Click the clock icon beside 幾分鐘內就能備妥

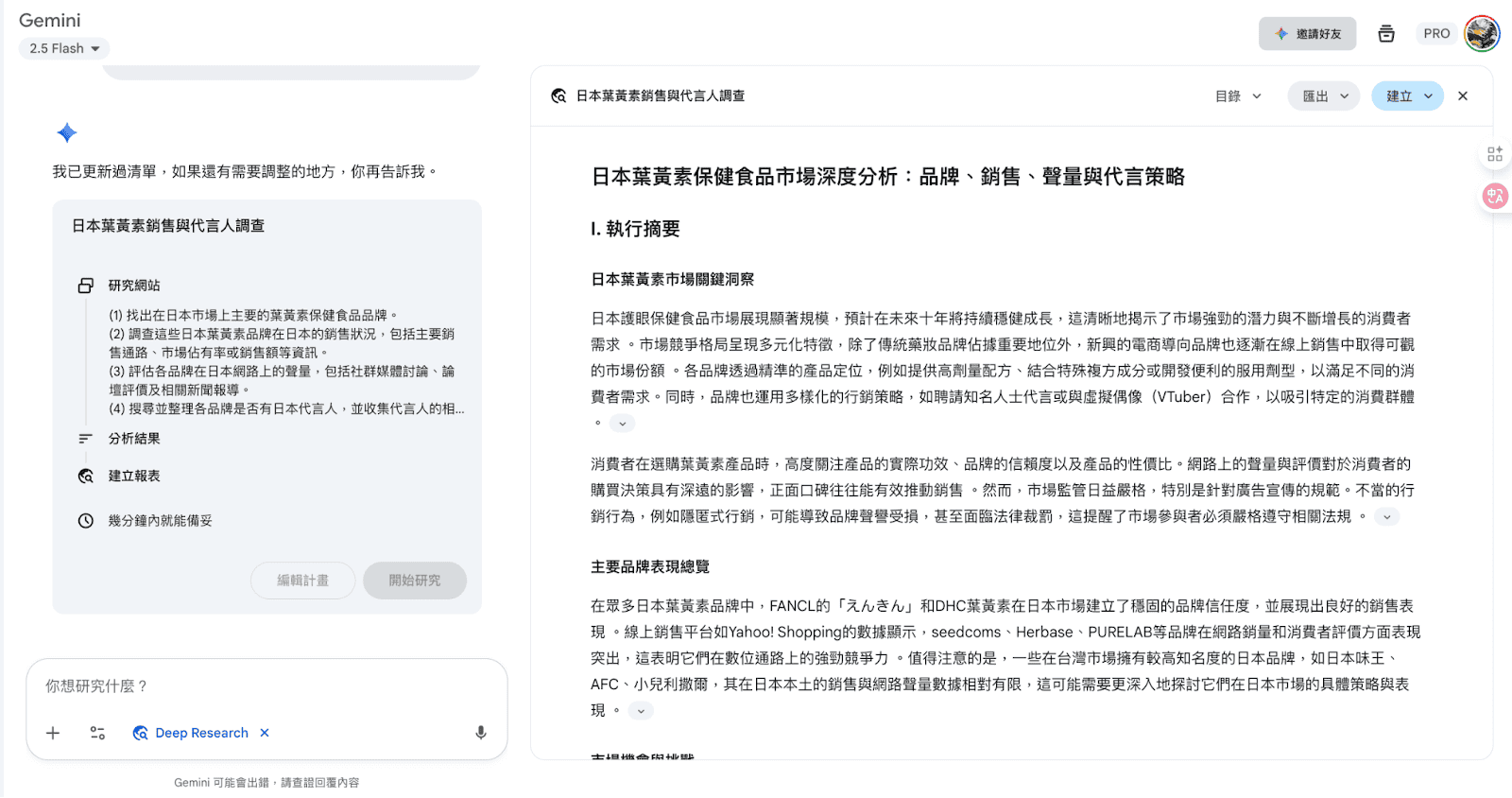pyautogui.click(x=86, y=520)
